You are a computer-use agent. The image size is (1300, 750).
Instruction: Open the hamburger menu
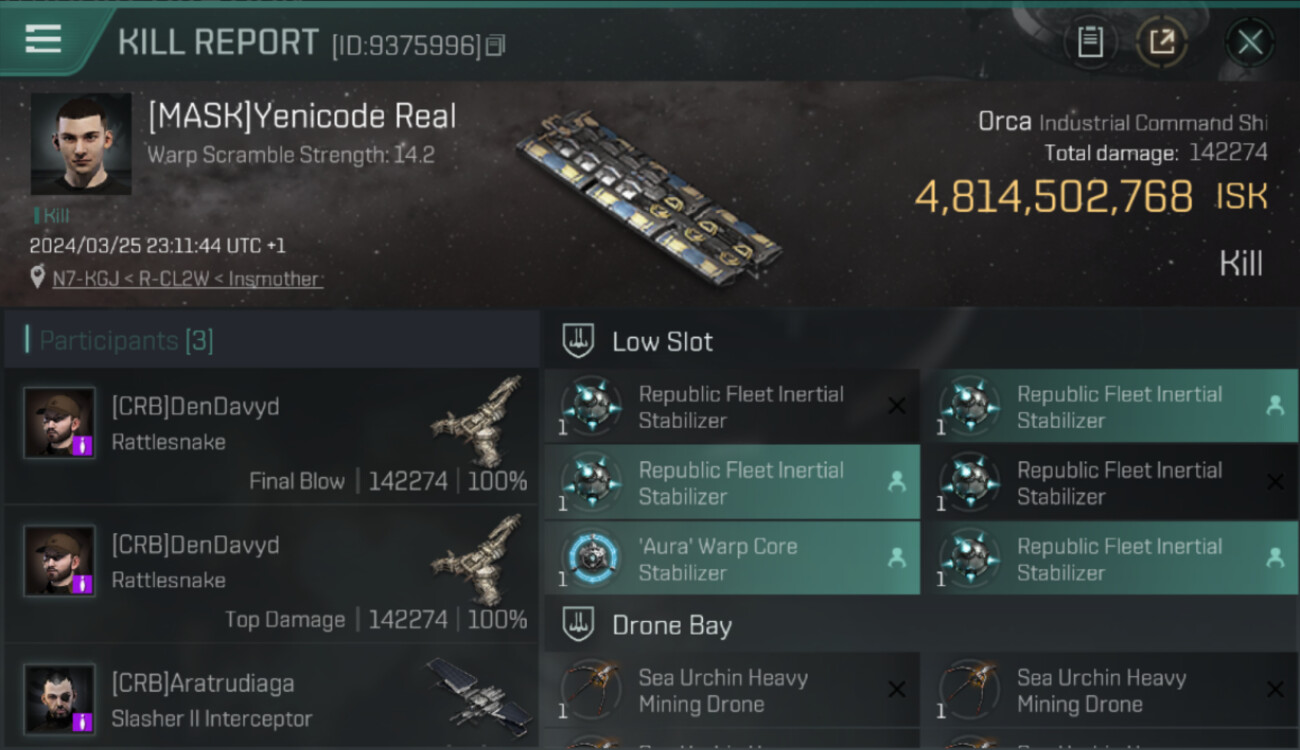[43, 40]
